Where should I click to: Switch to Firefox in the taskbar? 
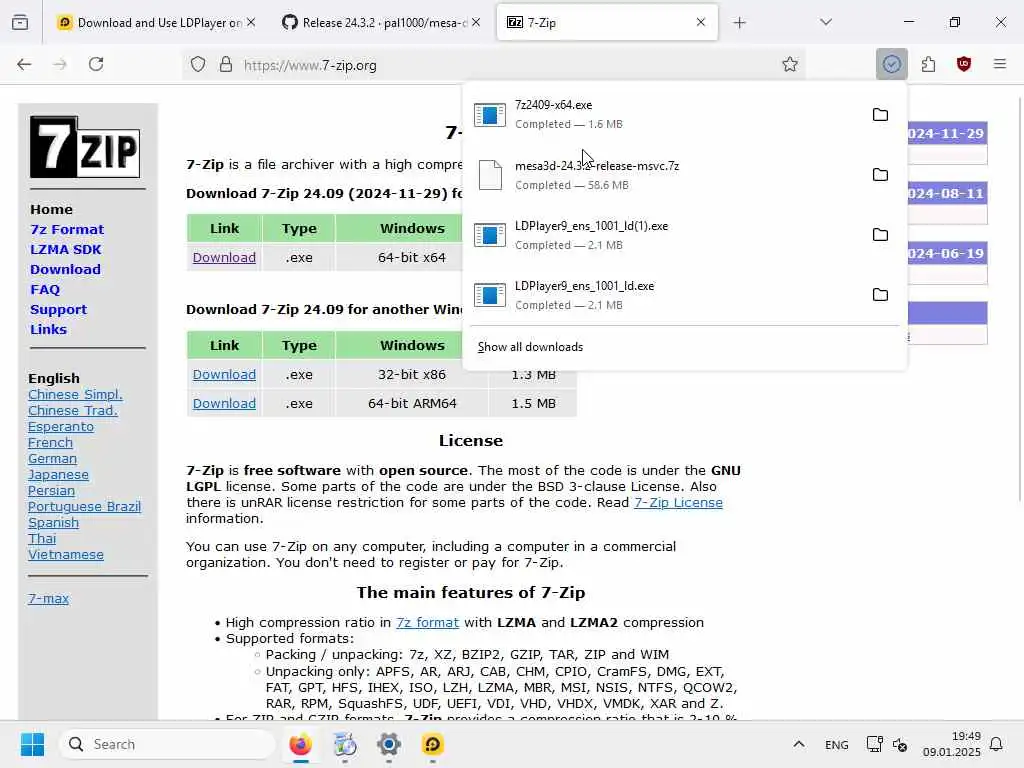click(300, 744)
